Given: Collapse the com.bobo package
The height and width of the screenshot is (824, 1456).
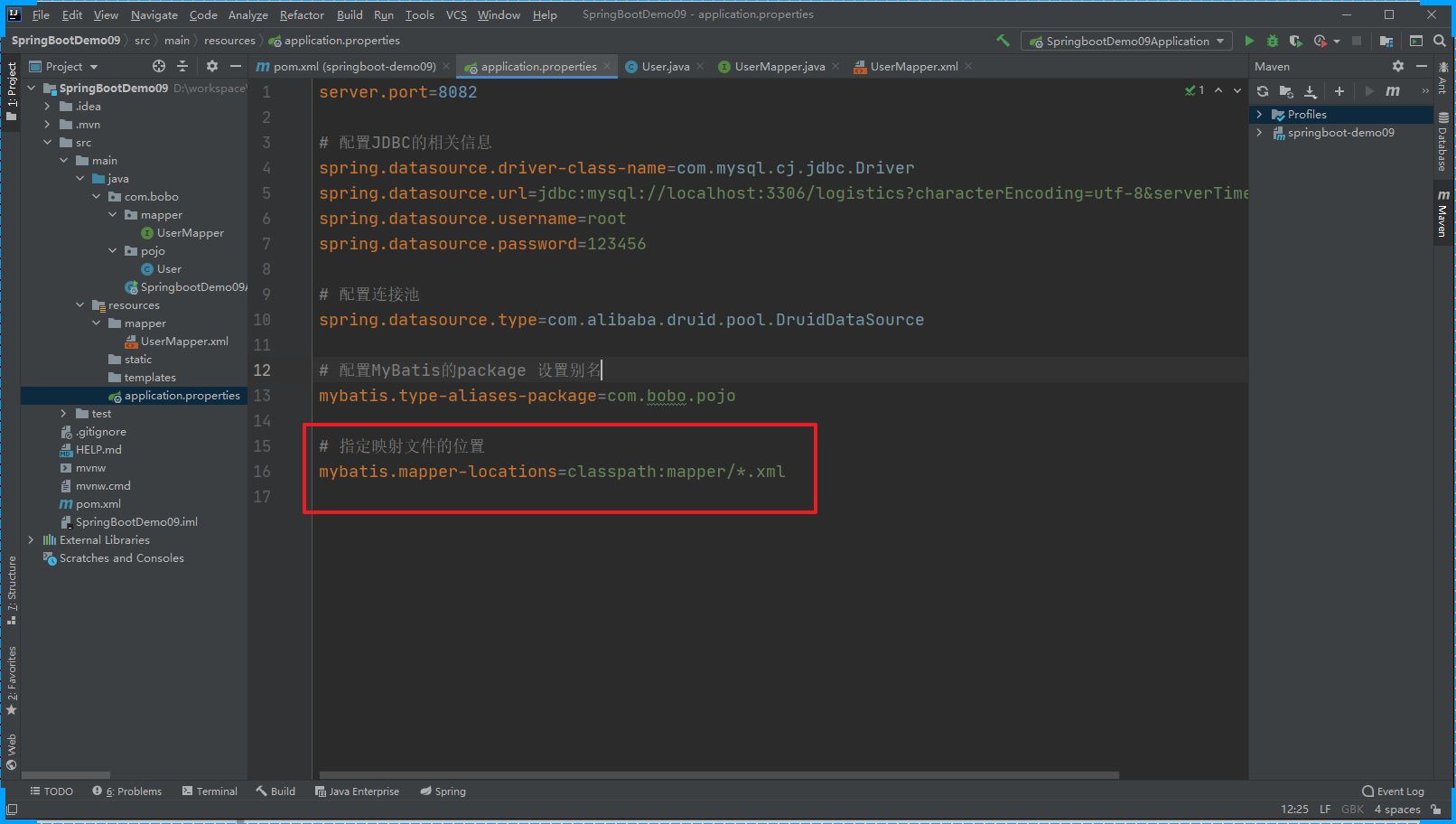Looking at the screenshot, I should click(97, 196).
